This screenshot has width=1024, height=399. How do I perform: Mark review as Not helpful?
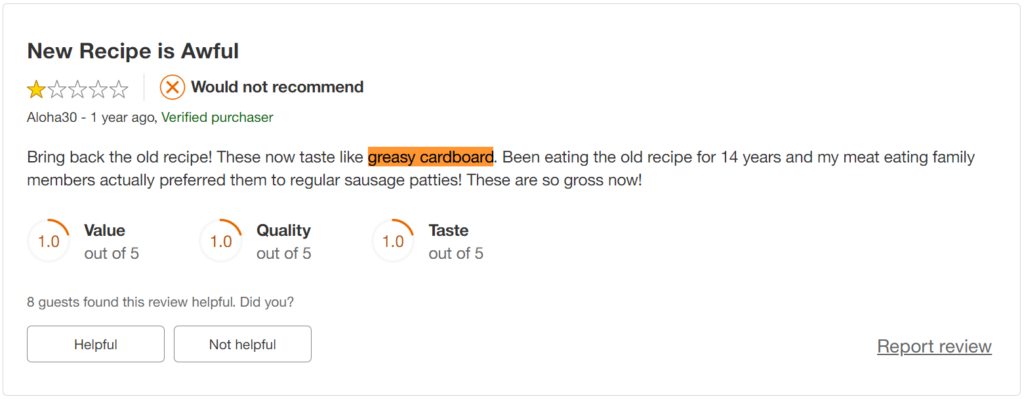242,344
